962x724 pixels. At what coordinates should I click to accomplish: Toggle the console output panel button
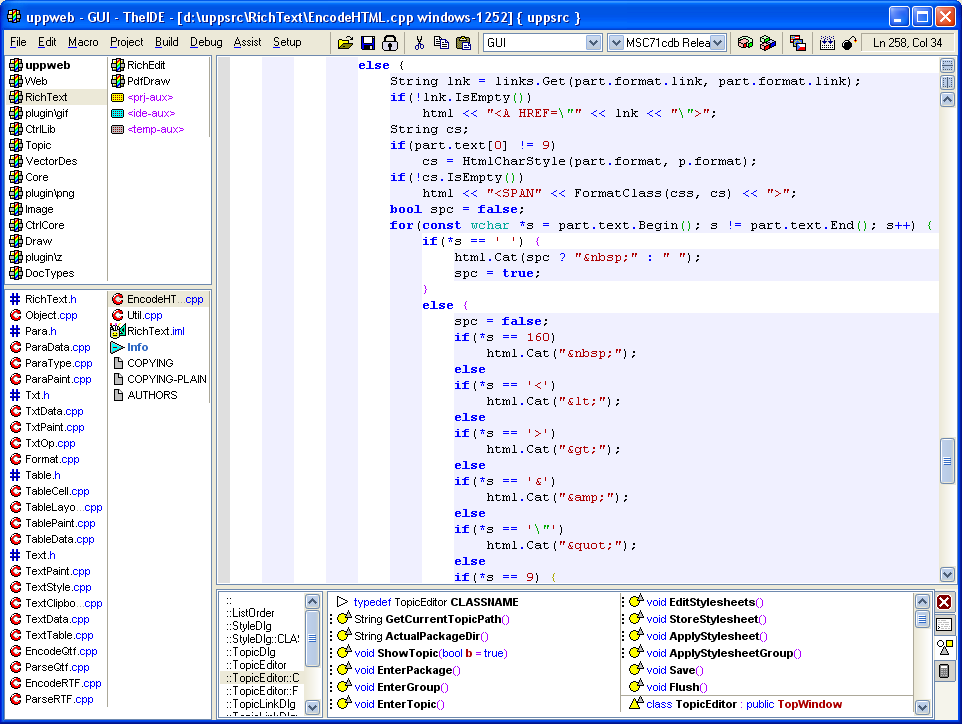944,625
